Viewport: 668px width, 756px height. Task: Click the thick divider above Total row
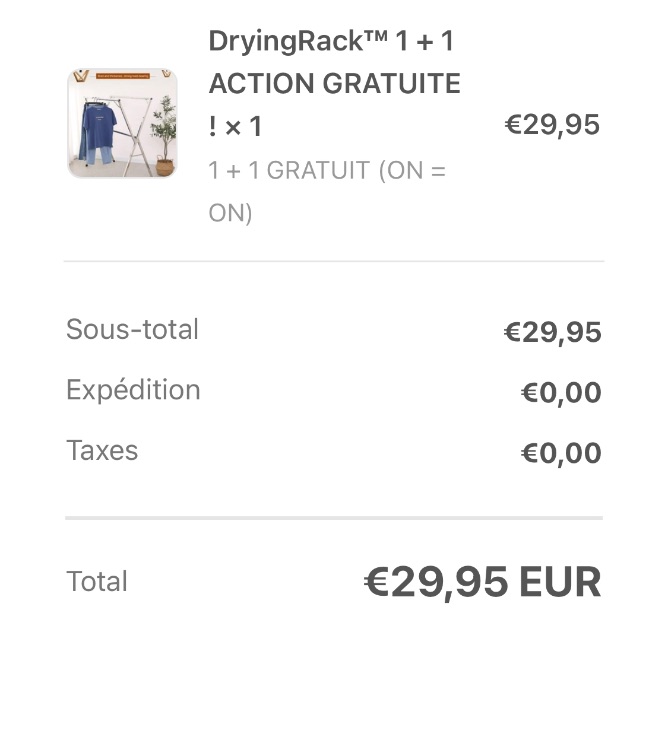point(334,518)
